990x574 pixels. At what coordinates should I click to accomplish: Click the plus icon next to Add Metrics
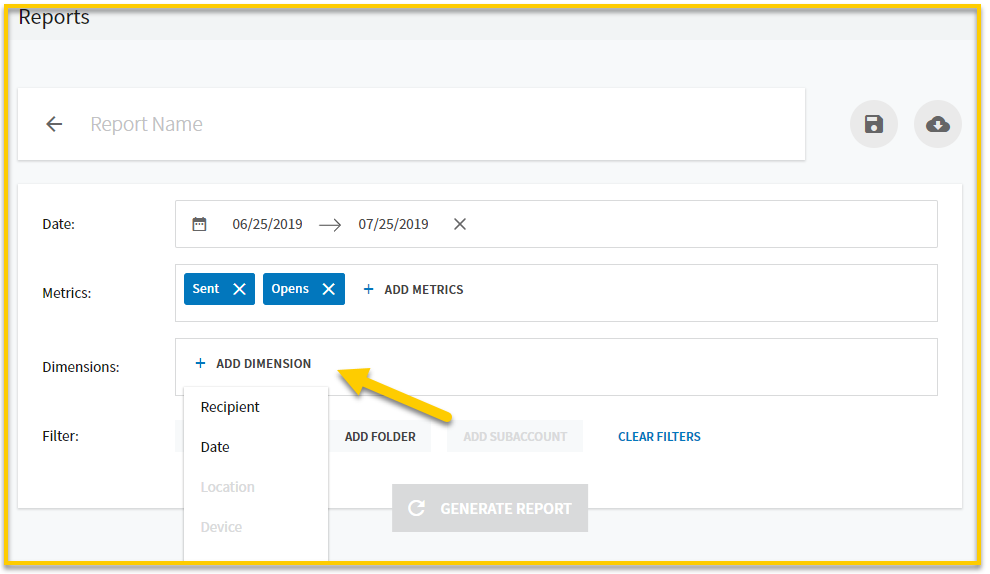click(369, 289)
